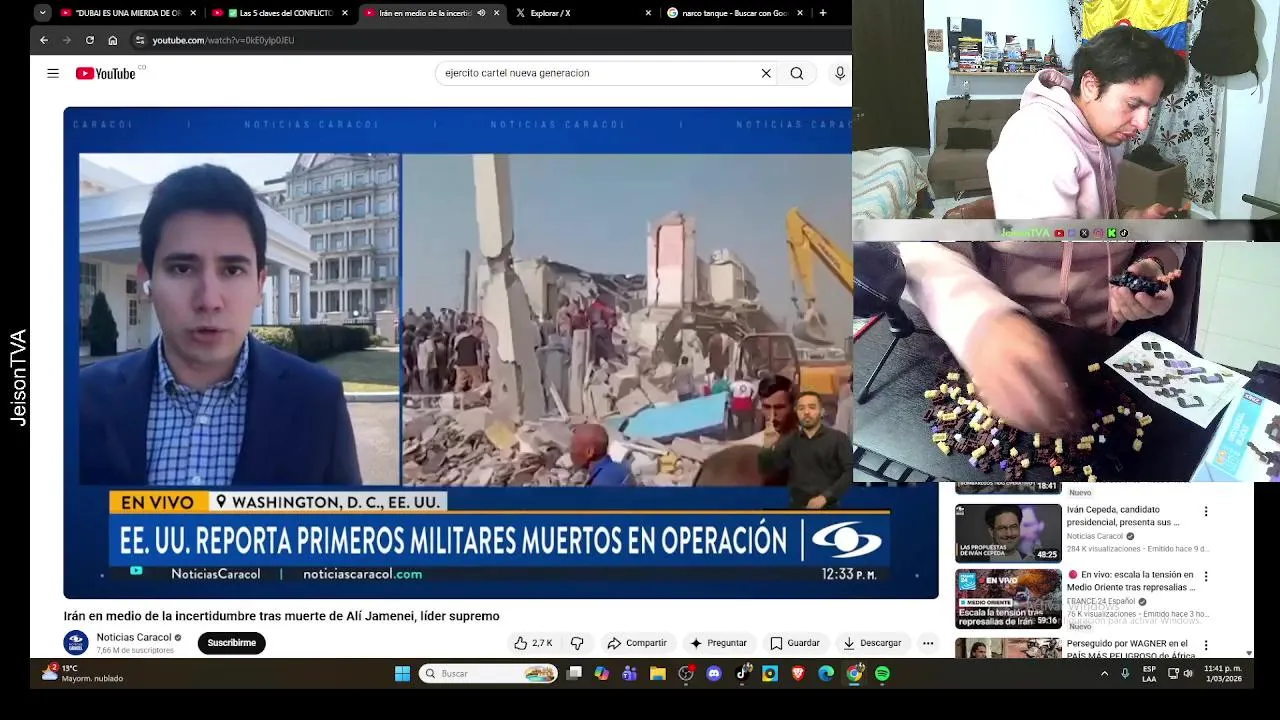Open "Perseguido por WAGNER" video title

(1131, 649)
